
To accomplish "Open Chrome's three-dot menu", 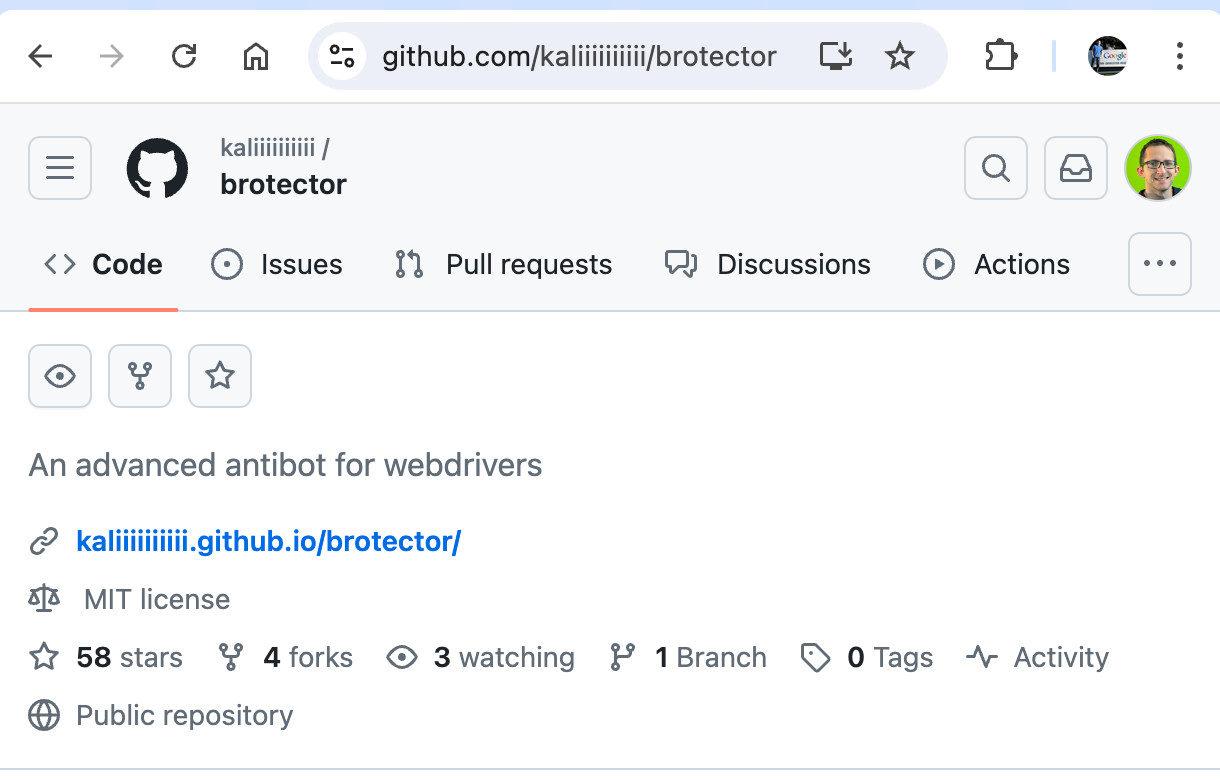I will coord(1180,56).
